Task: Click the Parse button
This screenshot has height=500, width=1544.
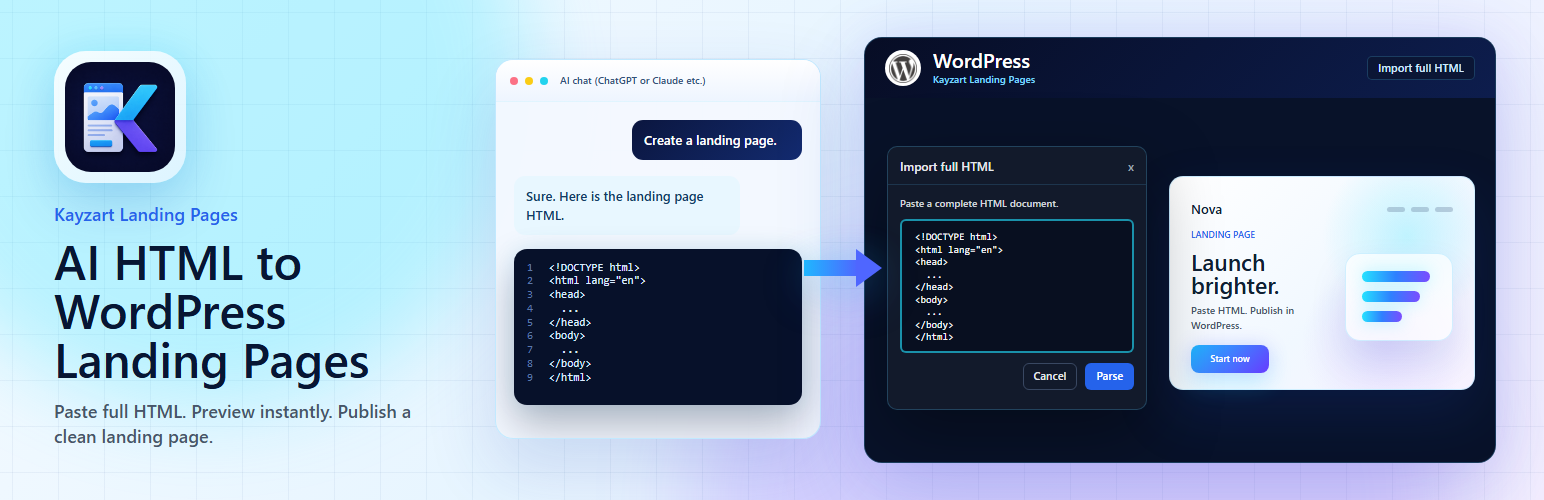Action: click(1109, 376)
